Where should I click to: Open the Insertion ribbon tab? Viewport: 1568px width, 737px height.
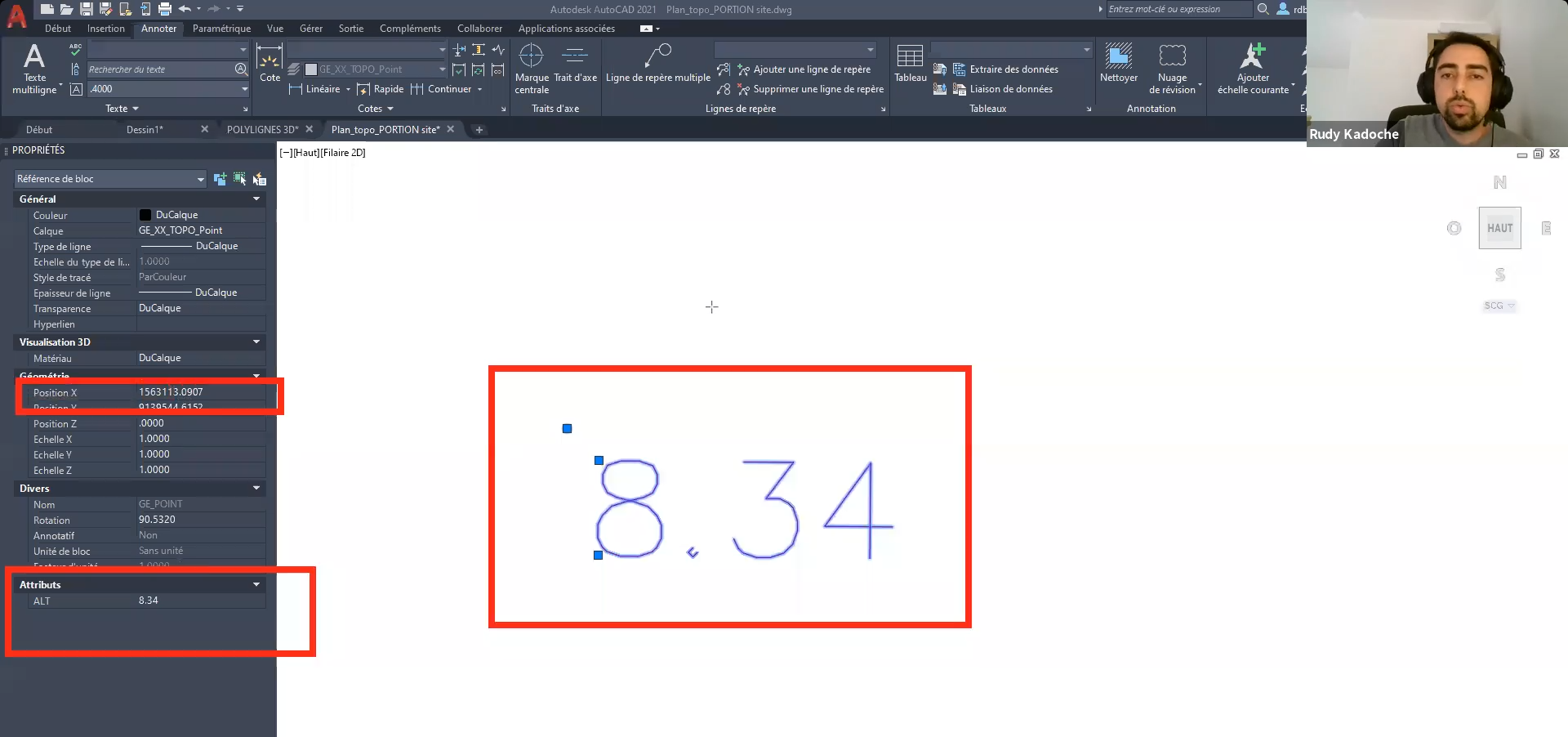106,29
